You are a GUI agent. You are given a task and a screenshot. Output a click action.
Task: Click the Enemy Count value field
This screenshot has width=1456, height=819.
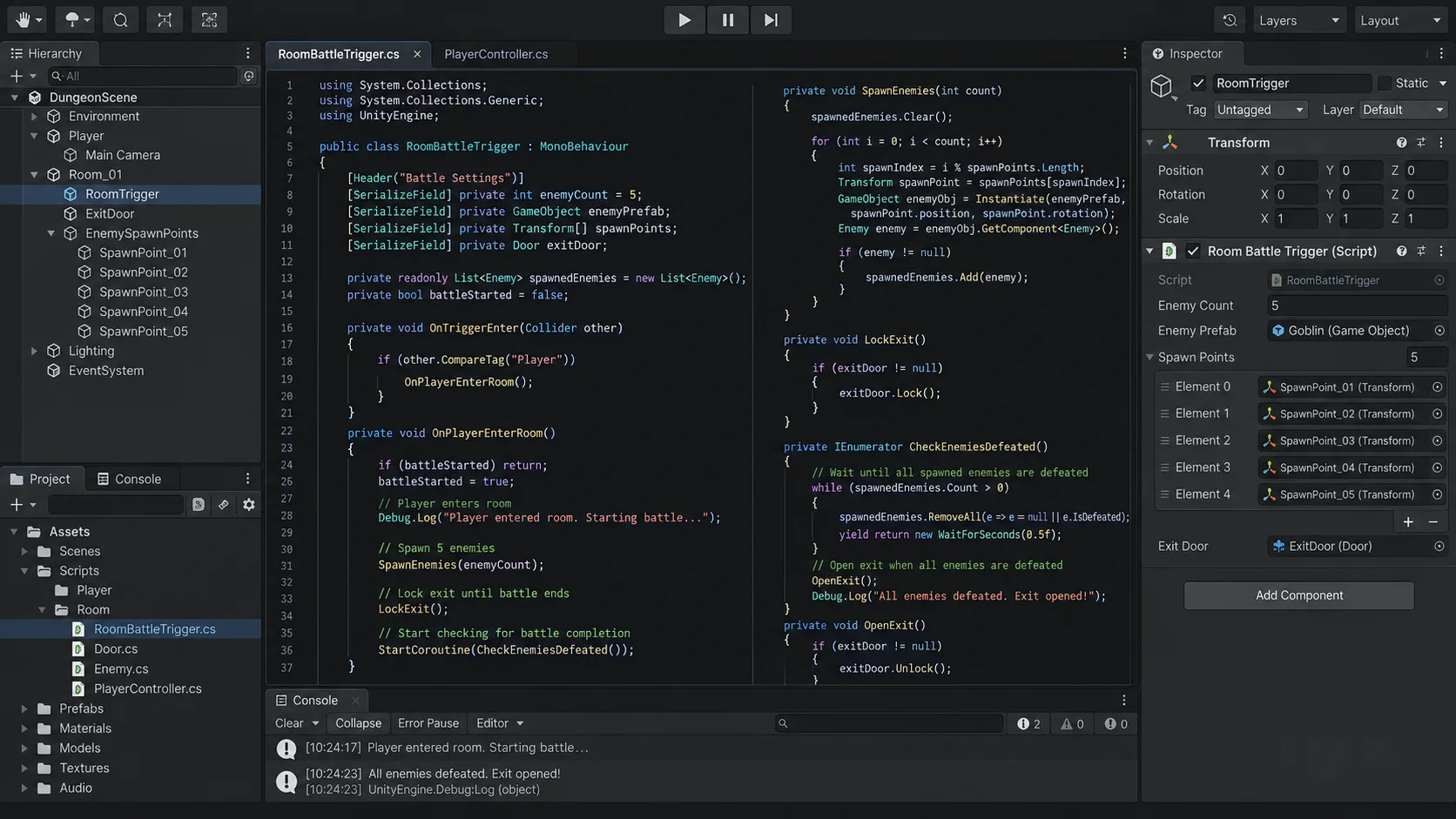pos(1357,305)
